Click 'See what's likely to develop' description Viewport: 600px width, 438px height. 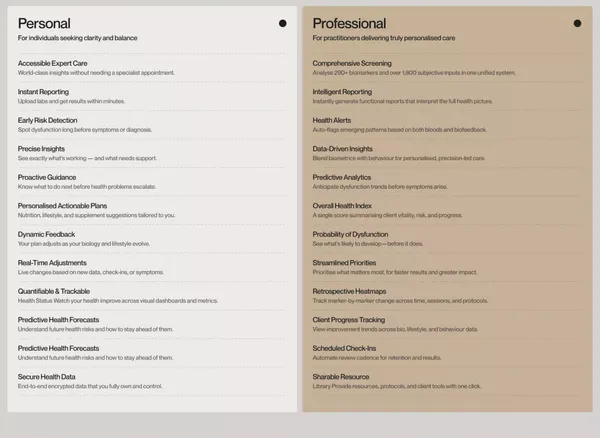pos(367,244)
